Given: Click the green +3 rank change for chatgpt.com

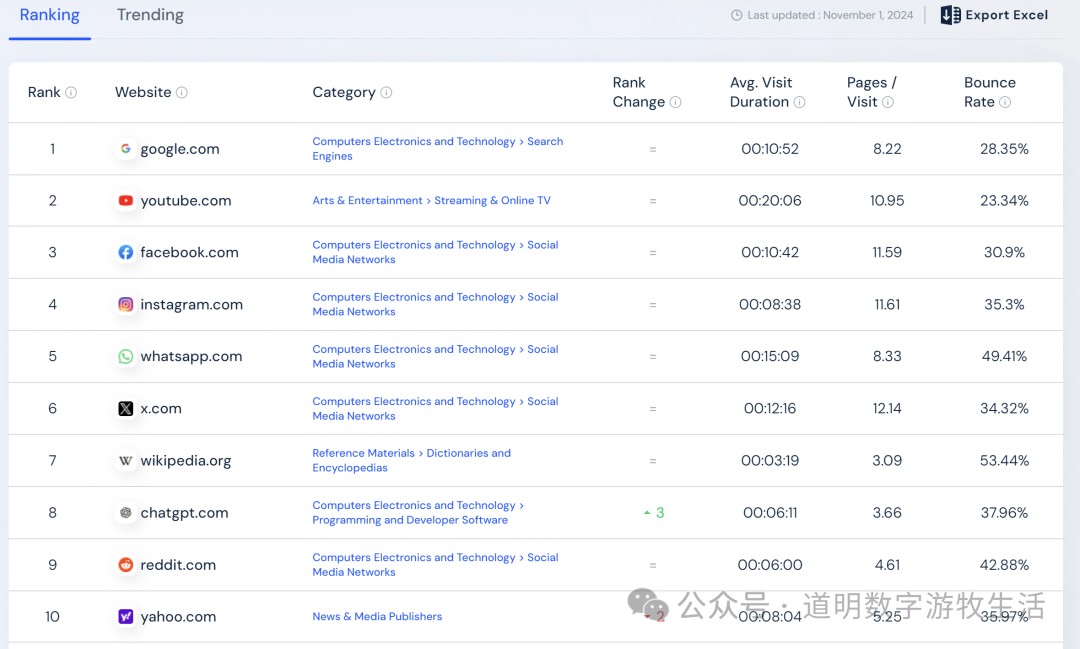Looking at the screenshot, I should point(653,512).
